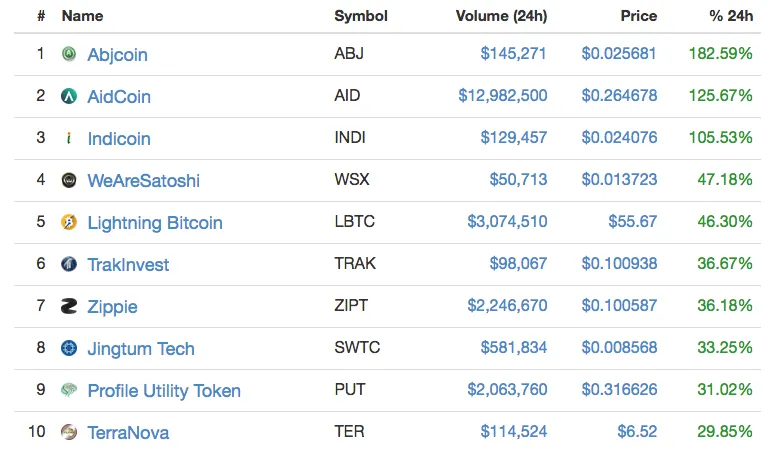The height and width of the screenshot is (450, 774).
Task: Open the Zippie name link
Action: point(113,307)
